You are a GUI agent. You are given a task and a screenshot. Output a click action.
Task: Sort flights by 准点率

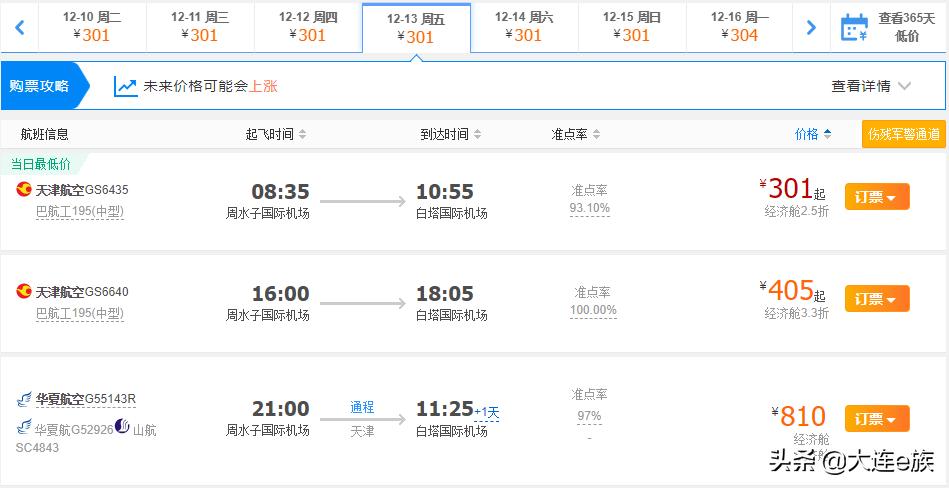[576, 134]
